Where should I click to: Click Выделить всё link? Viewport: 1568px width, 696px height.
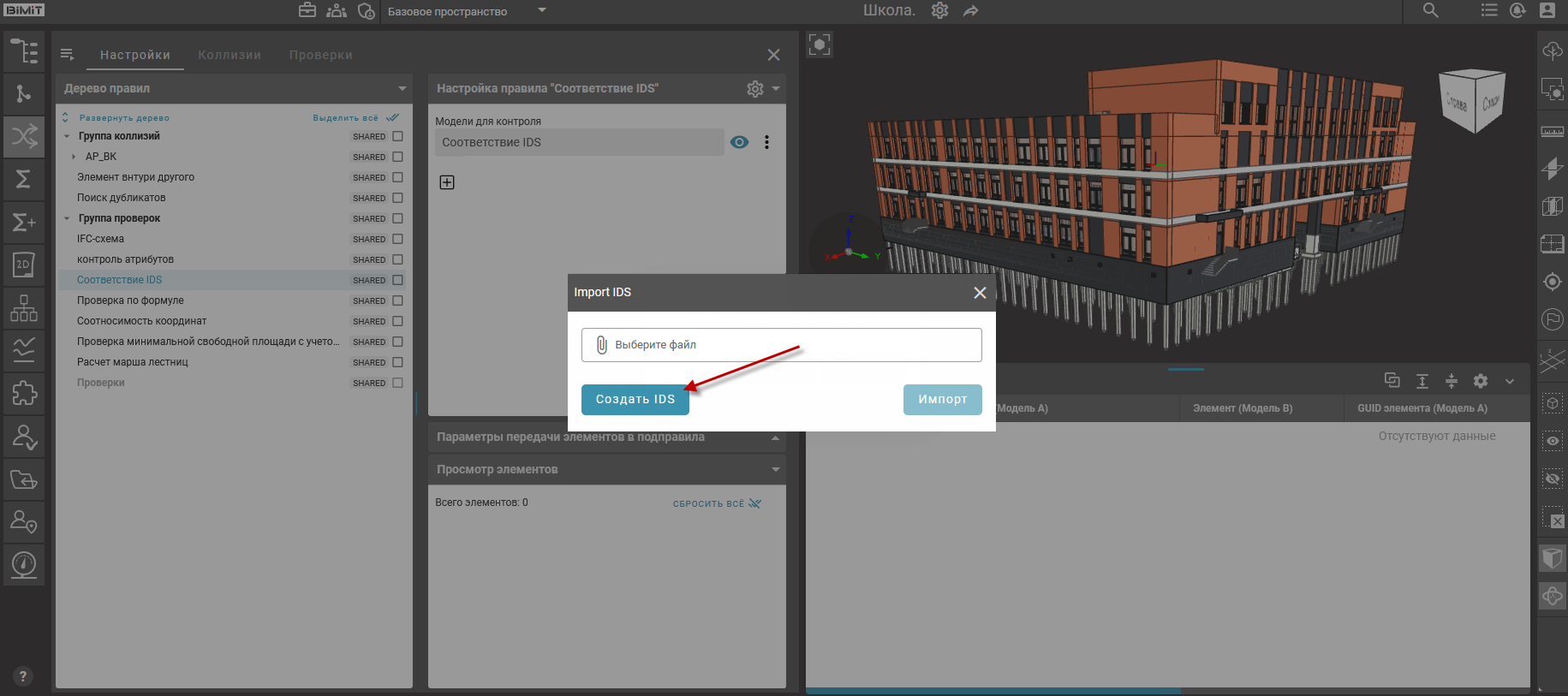(355, 118)
